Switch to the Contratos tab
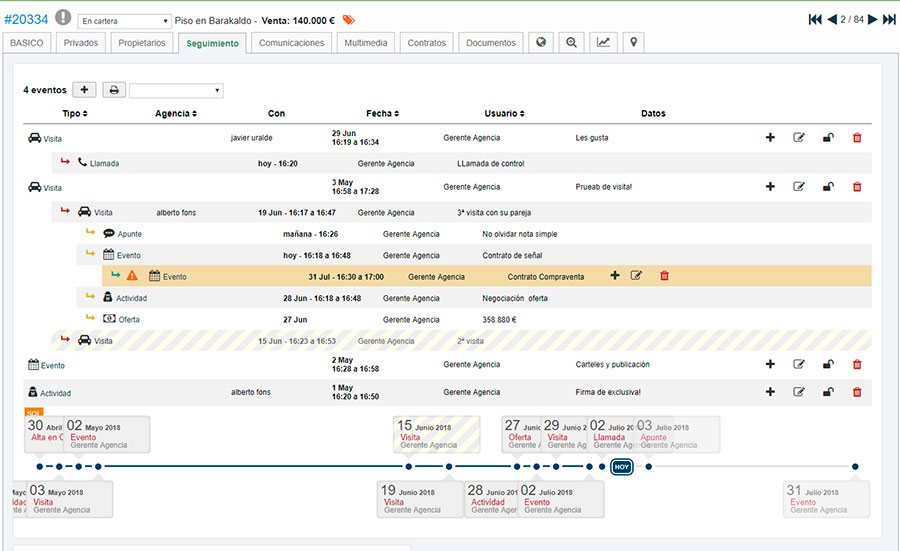Image resolution: width=900 pixels, height=551 pixels. pyautogui.click(x=426, y=42)
